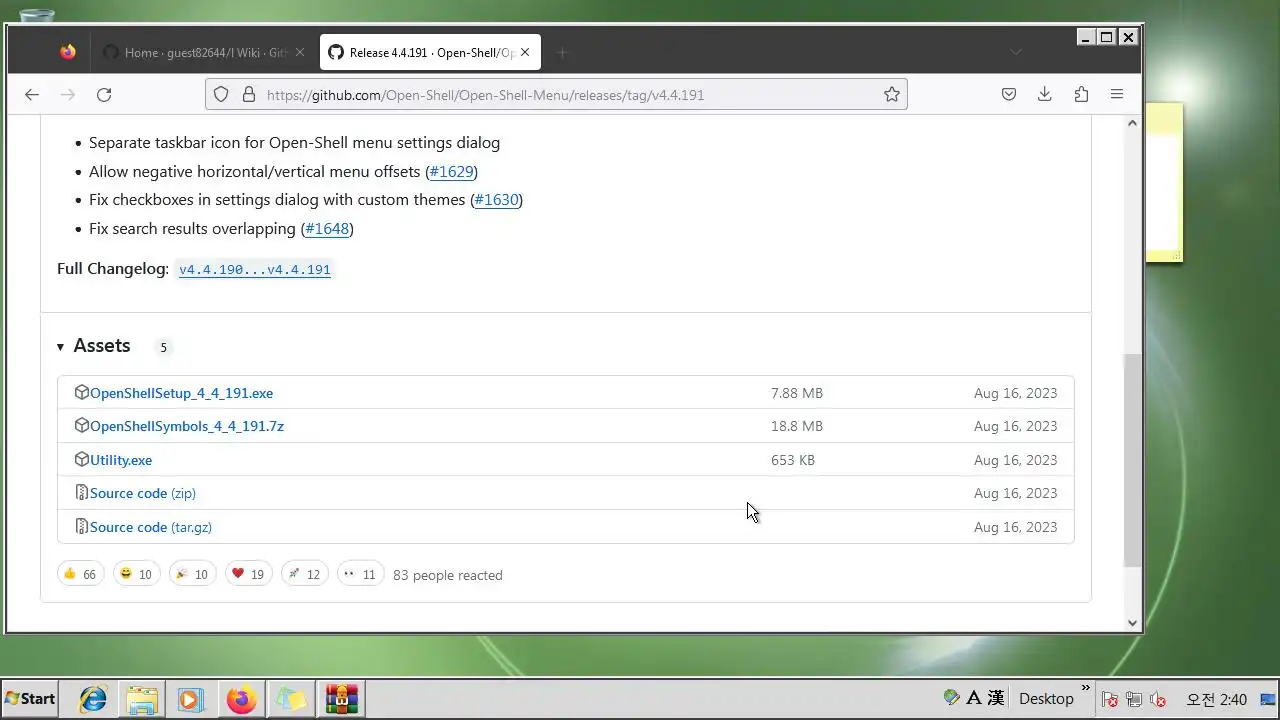Screen dimensions: 1280x720
Task: Click file icon beside Source code (tar.gz)
Action: pyautogui.click(x=82, y=526)
